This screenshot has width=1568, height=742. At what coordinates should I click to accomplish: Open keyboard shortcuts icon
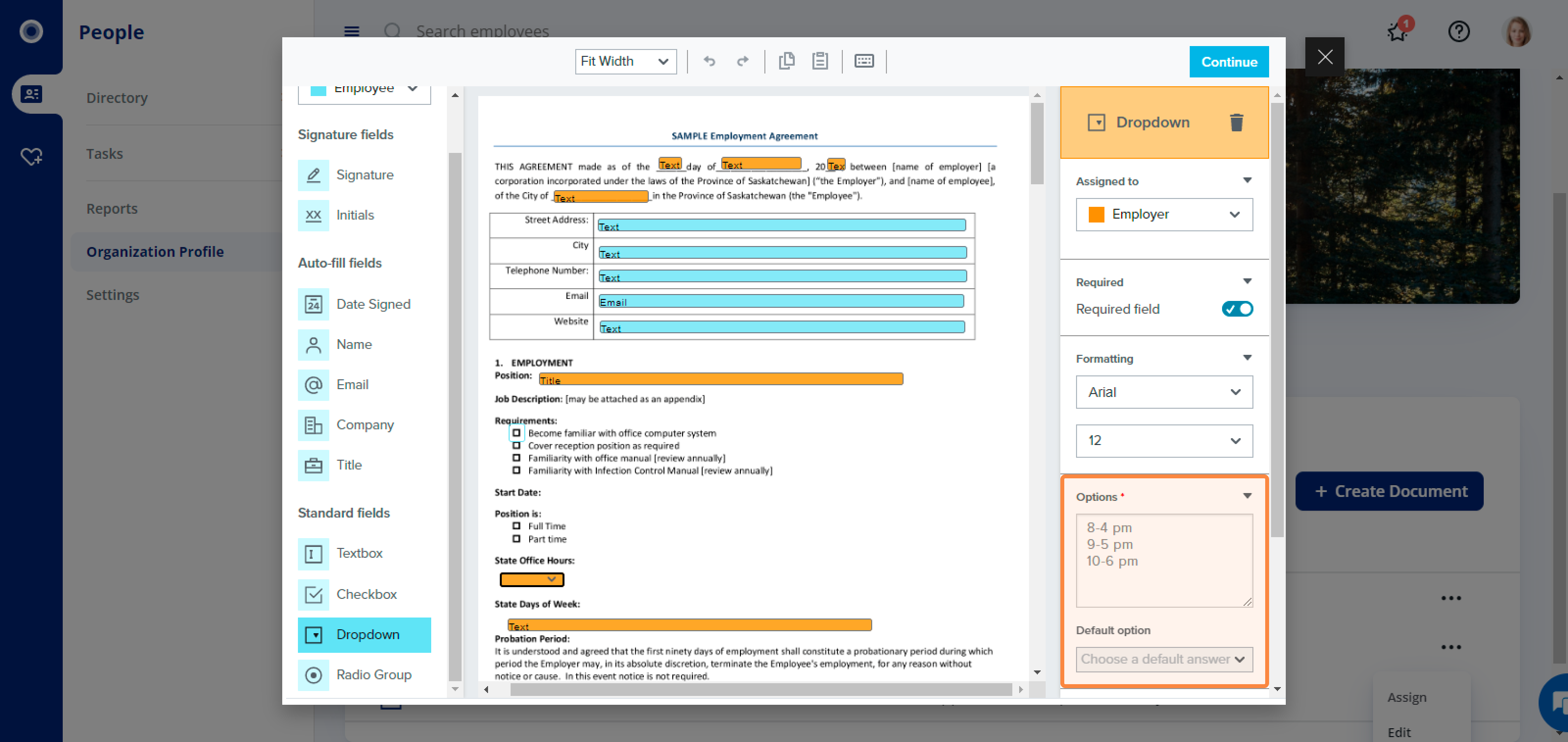point(864,61)
